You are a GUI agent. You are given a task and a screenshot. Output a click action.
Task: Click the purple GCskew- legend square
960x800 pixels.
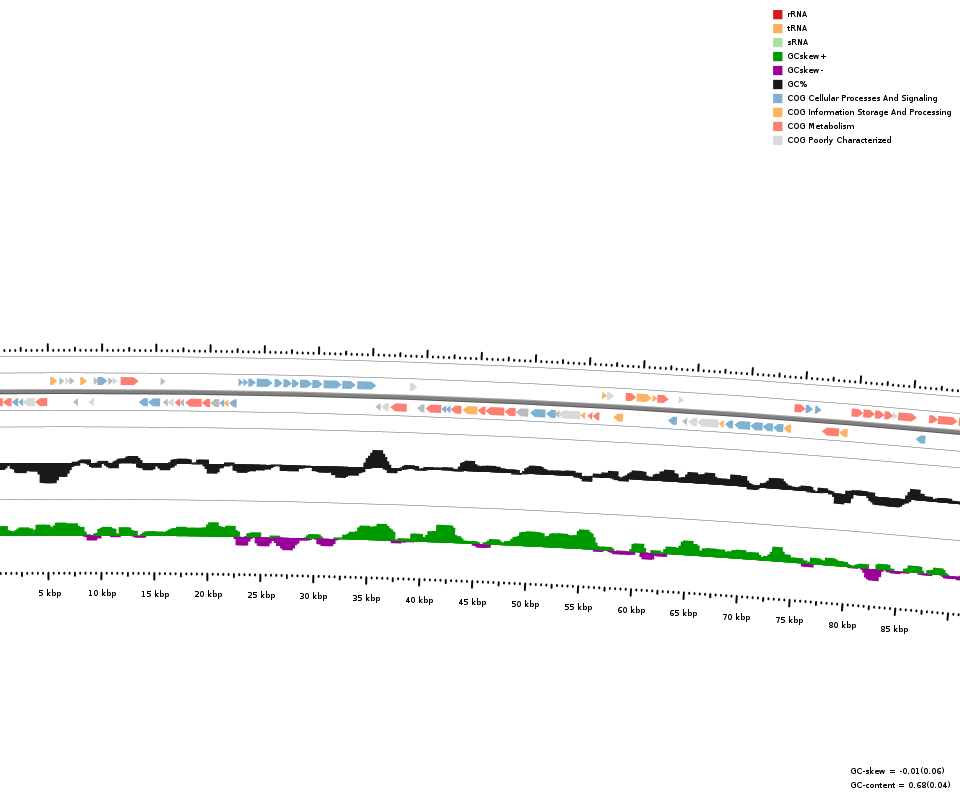point(777,70)
